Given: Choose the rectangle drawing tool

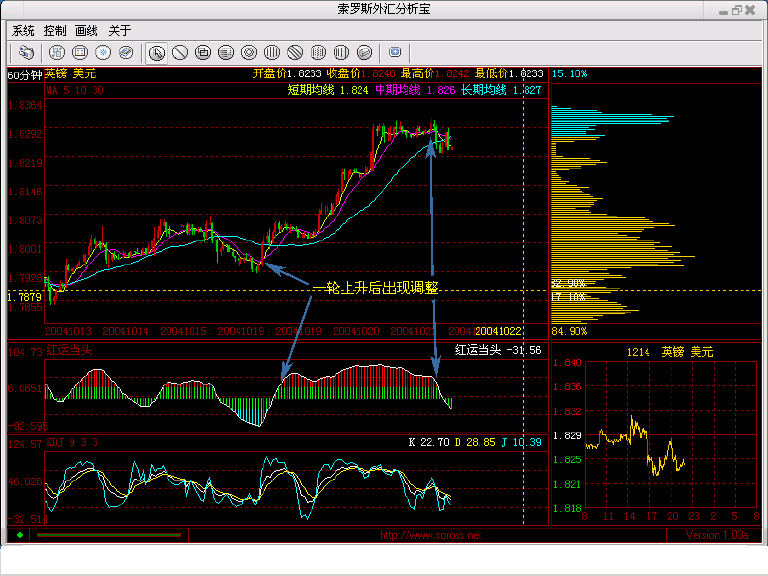Looking at the screenshot, I should tap(203, 52).
